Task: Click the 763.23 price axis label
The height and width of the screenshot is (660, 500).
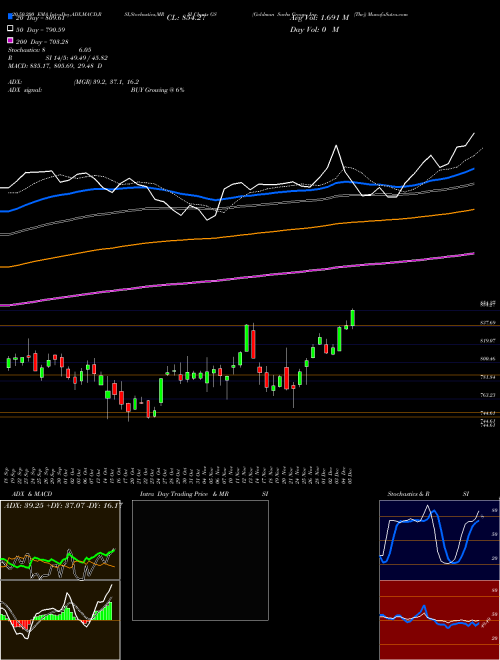Action: (x=488, y=395)
